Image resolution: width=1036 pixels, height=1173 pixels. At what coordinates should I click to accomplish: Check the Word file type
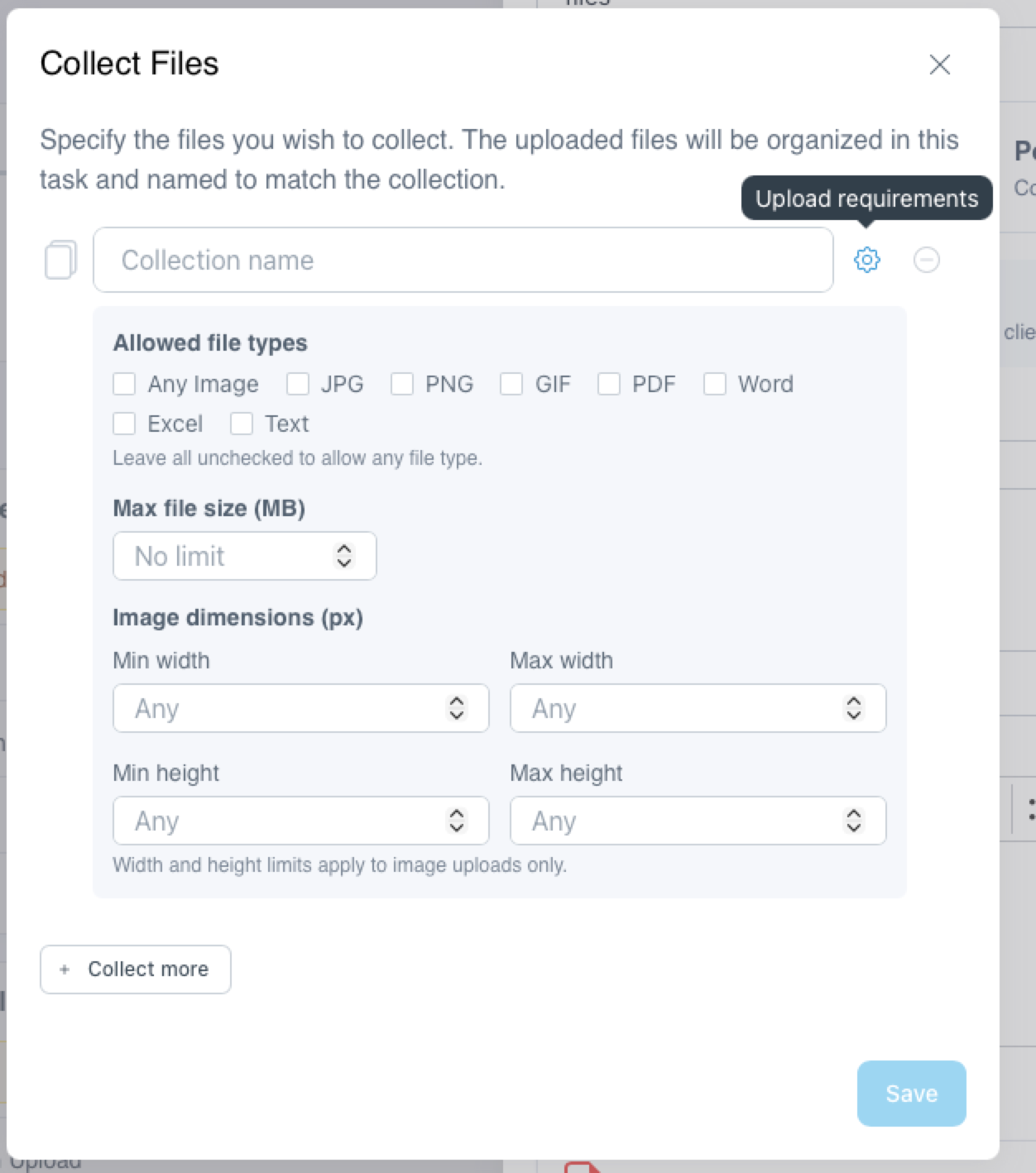coord(715,384)
